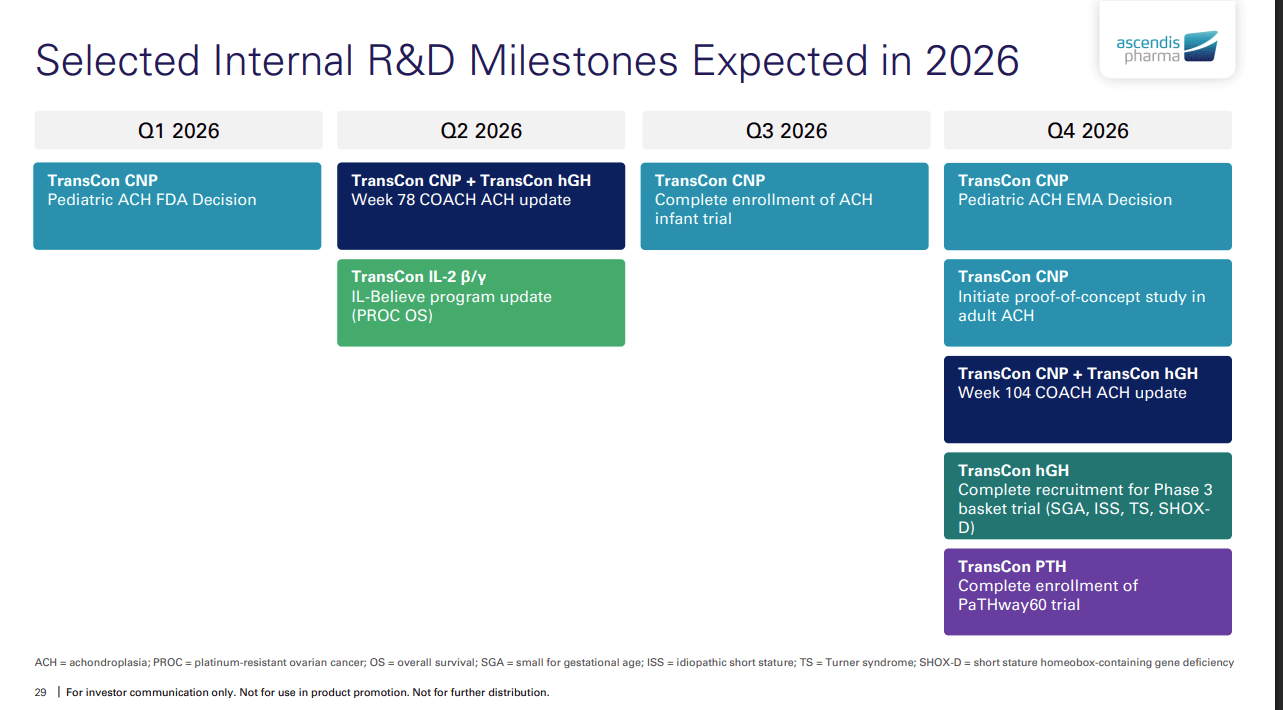Click the page number 29
This screenshot has height=710, width=1283.
pyautogui.click(x=41, y=692)
